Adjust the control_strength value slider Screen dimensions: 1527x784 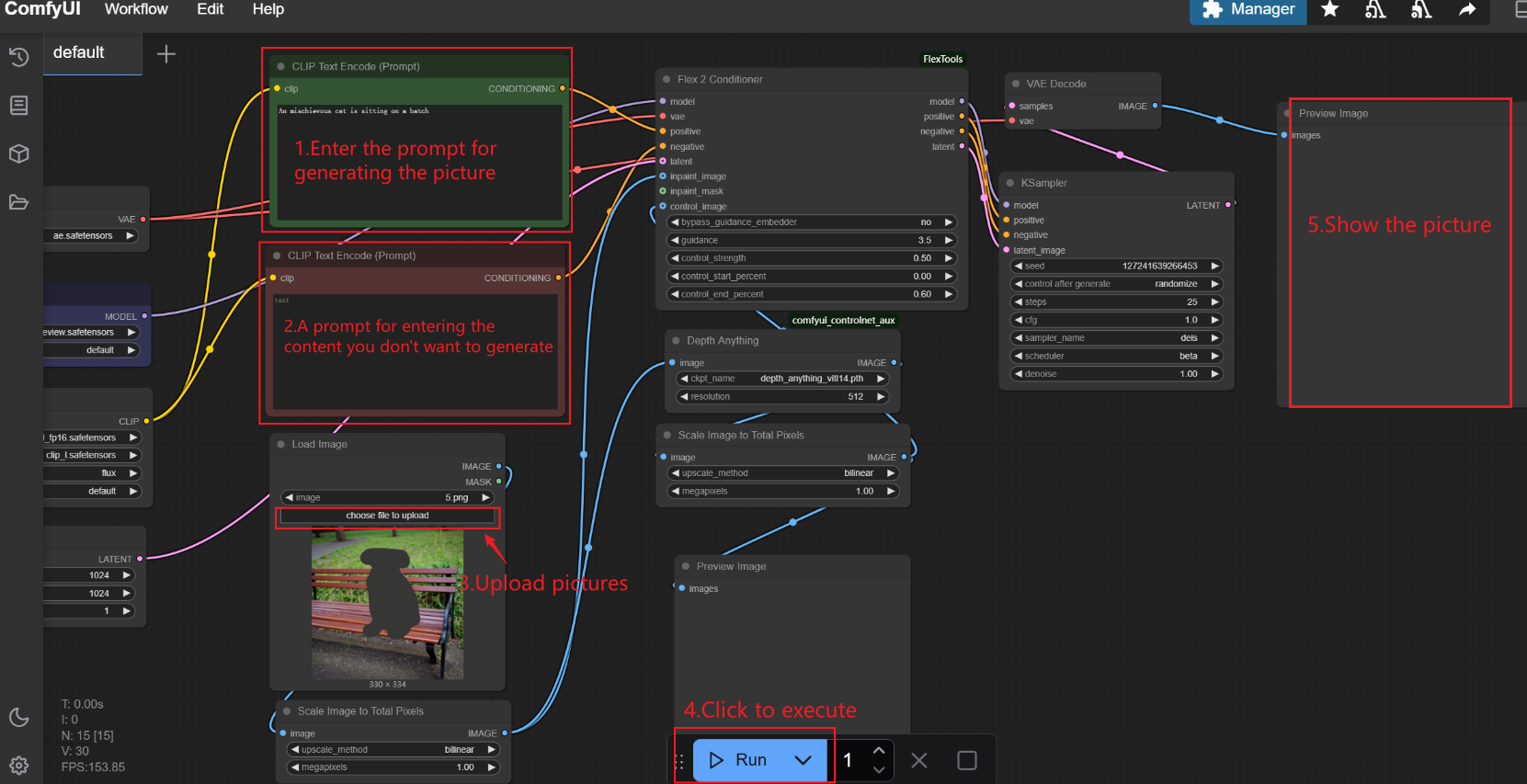pyautogui.click(x=810, y=258)
